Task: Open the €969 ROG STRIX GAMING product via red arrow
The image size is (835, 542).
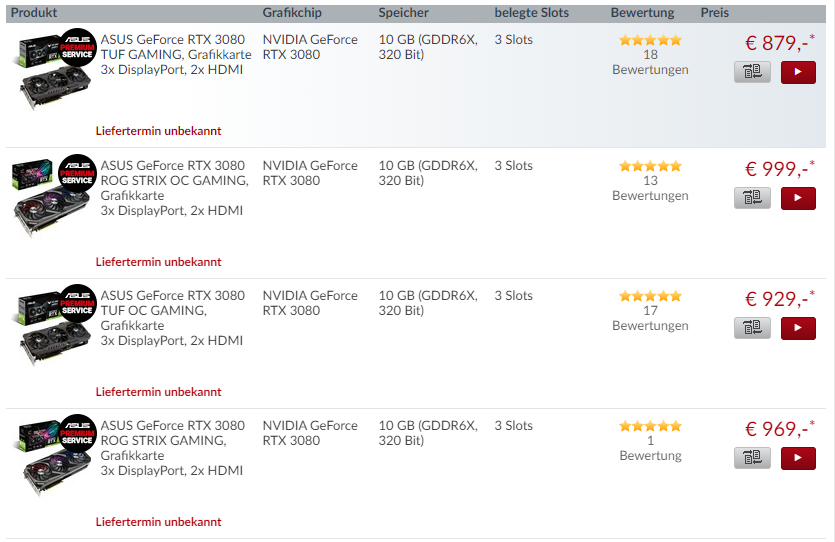Action: (x=798, y=458)
